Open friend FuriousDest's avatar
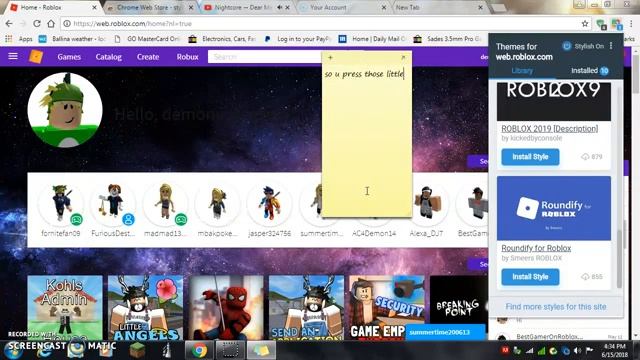Viewport: 640px width, 360px height. (x=113, y=203)
